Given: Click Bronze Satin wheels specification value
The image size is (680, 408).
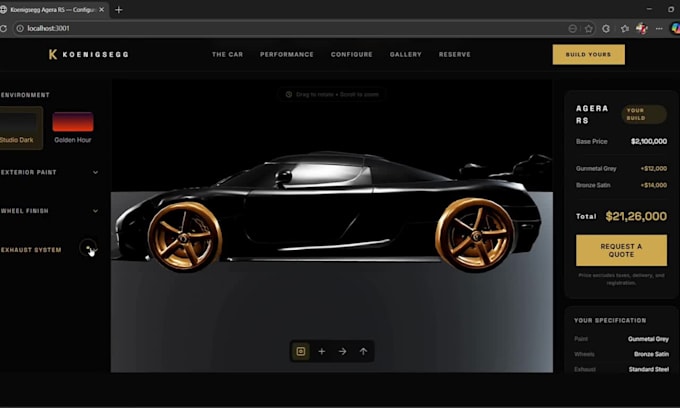Looking at the screenshot, I should click(x=651, y=354).
